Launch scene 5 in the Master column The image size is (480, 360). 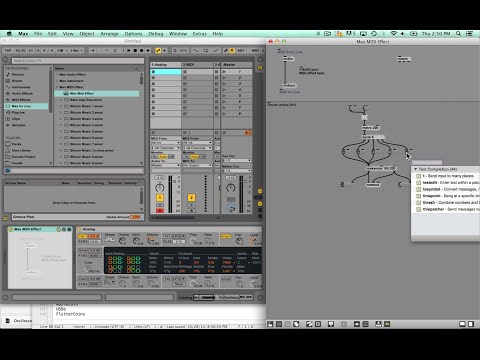pos(224,96)
